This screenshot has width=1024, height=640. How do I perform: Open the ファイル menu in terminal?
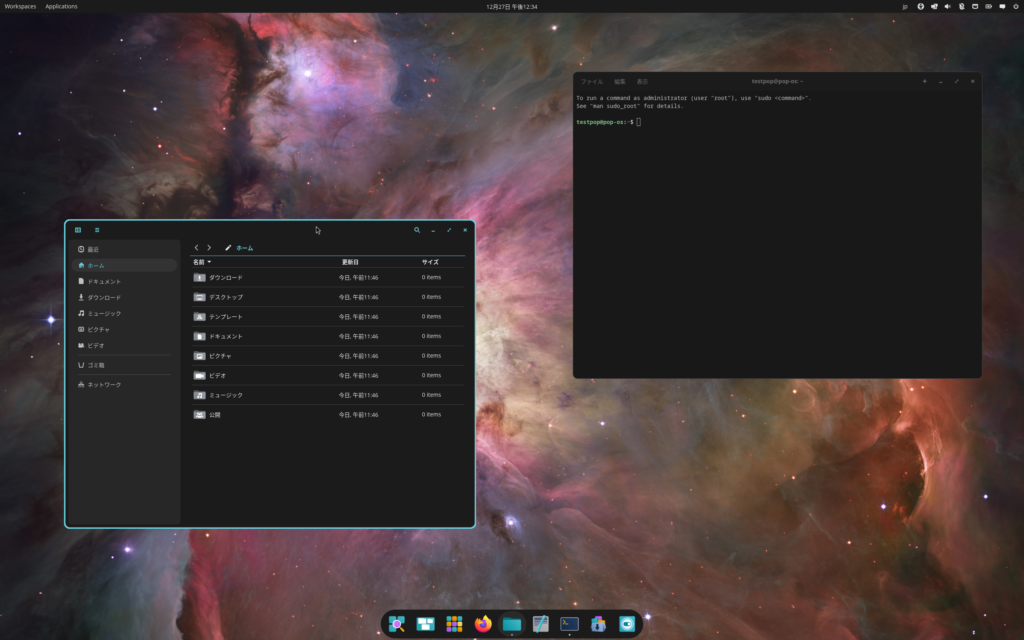tap(592, 81)
